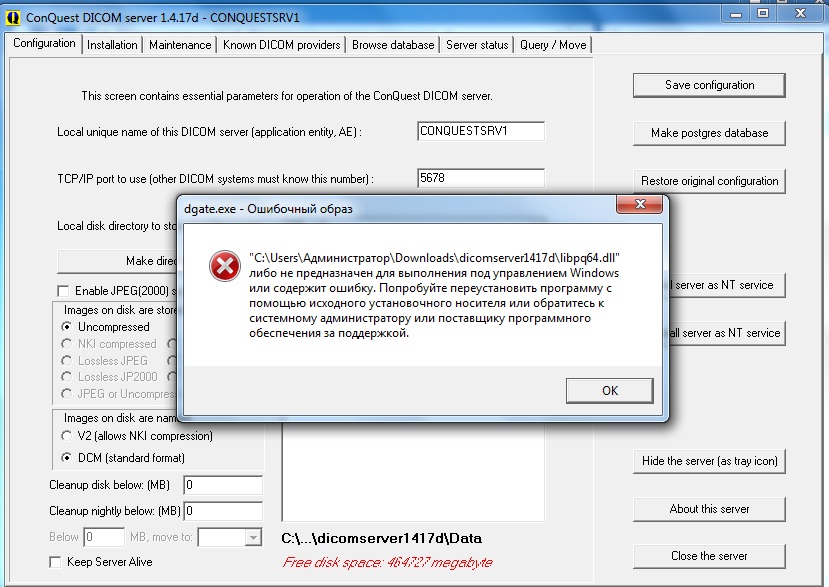Click the ConQuest app icon in title bar

click(x=13, y=16)
